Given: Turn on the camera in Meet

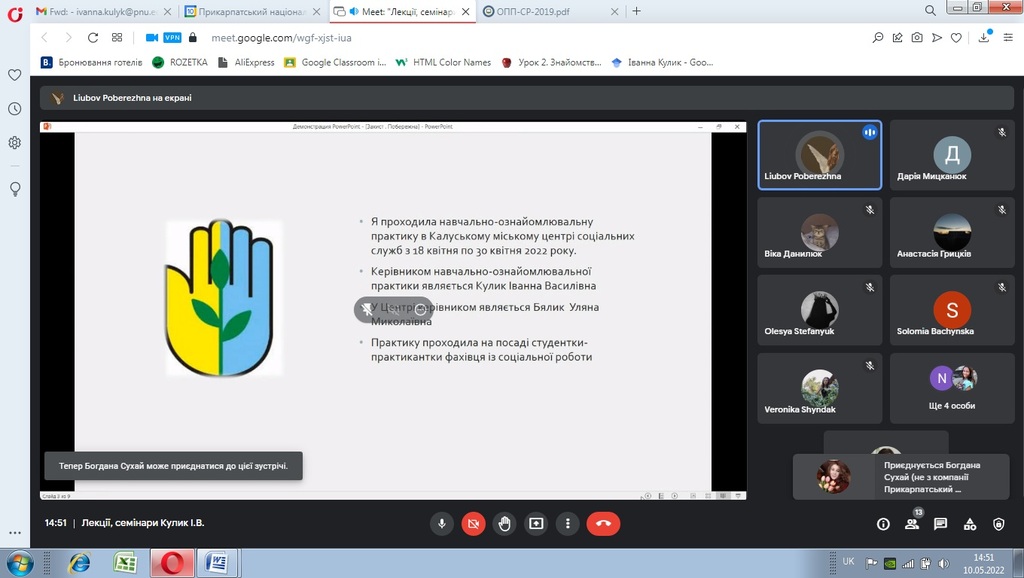Looking at the screenshot, I should [x=473, y=523].
